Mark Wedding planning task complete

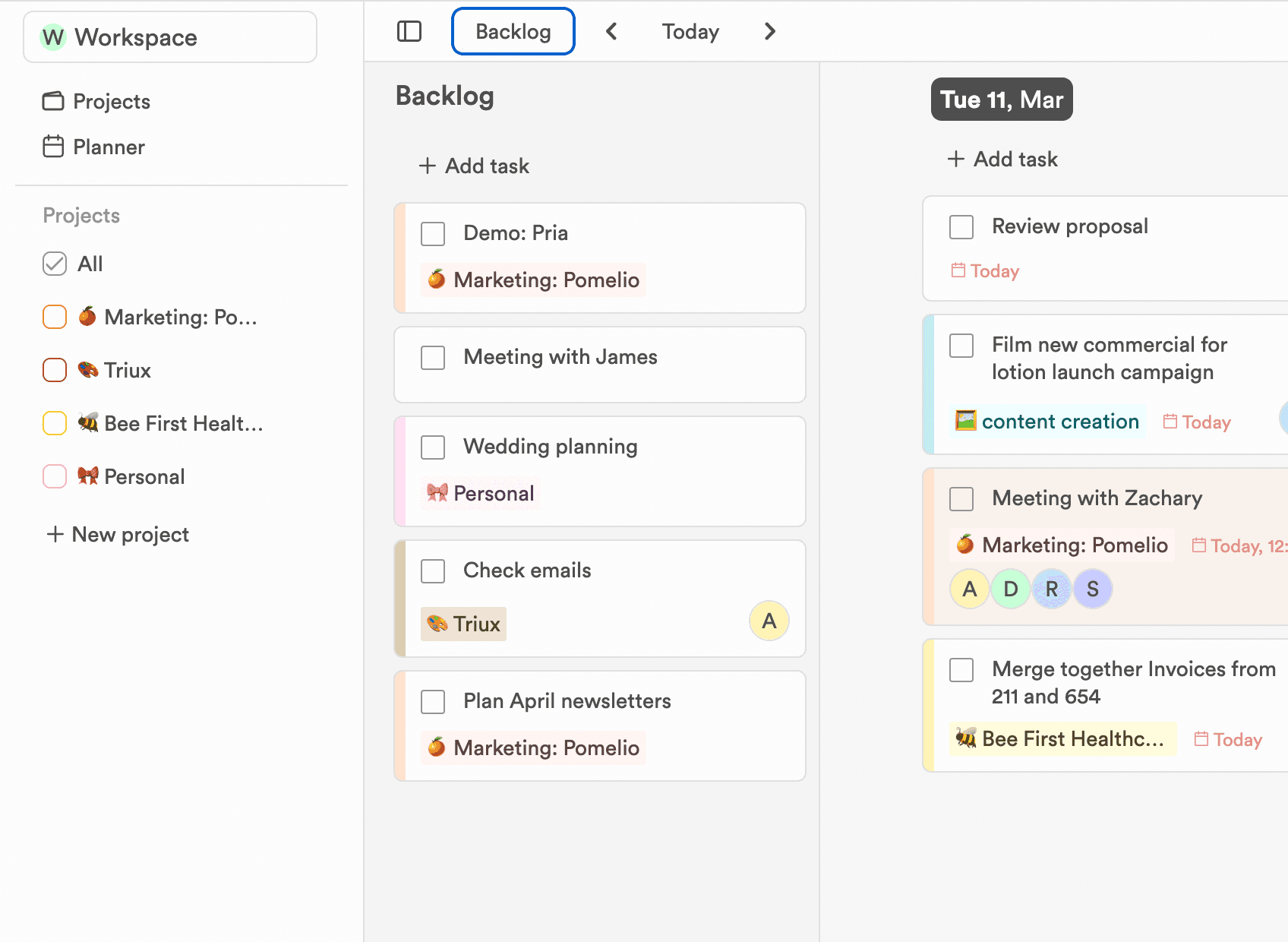click(433, 447)
